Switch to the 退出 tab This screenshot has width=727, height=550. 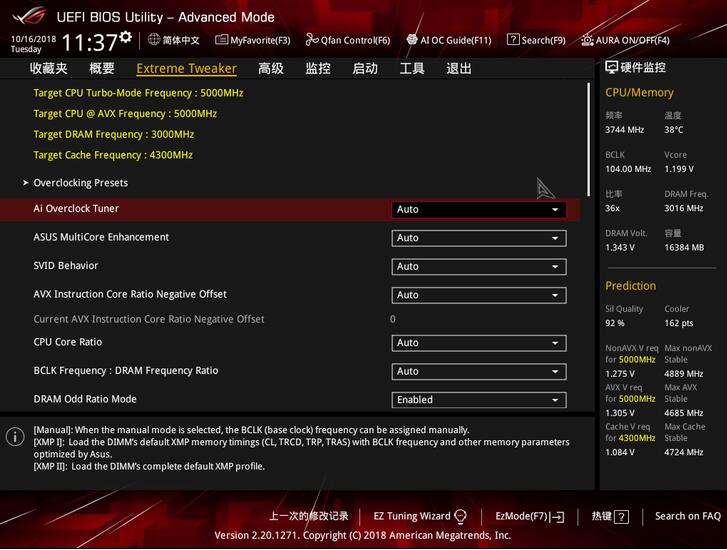(x=459, y=69)
